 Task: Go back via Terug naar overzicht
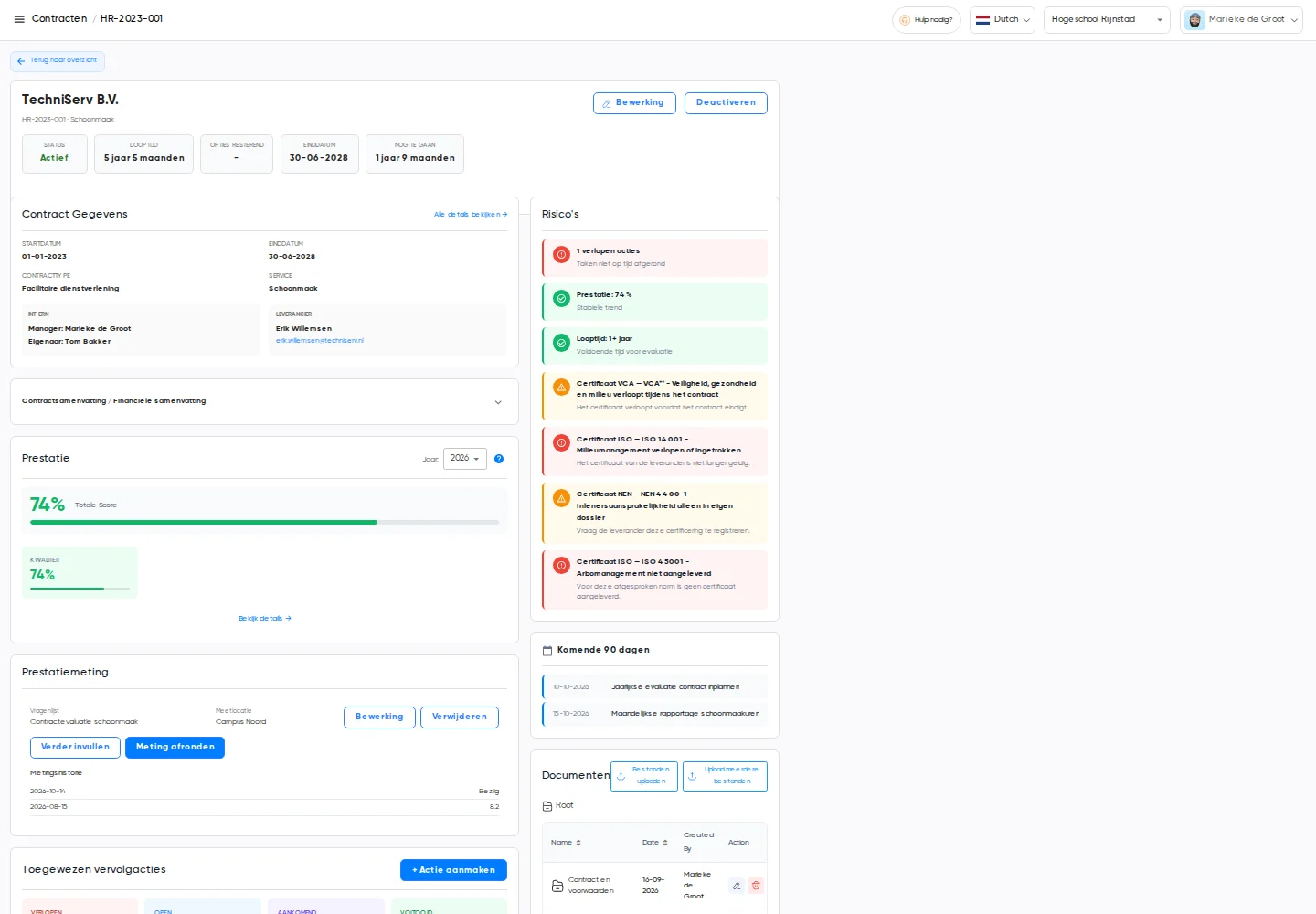click(x=58, y=61)
